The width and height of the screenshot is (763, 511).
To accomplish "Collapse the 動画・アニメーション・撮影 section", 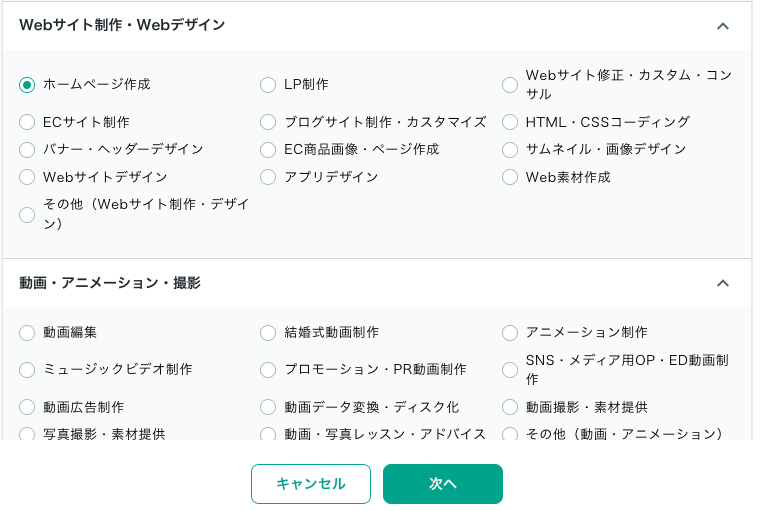I will [723, 284].
